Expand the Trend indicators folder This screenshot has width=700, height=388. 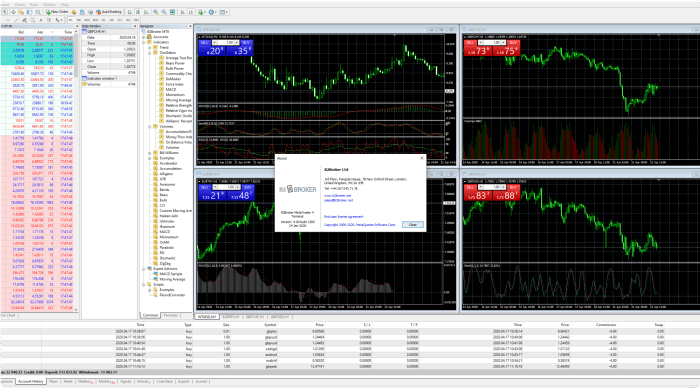pyautogui.click(x=150, y=47)
